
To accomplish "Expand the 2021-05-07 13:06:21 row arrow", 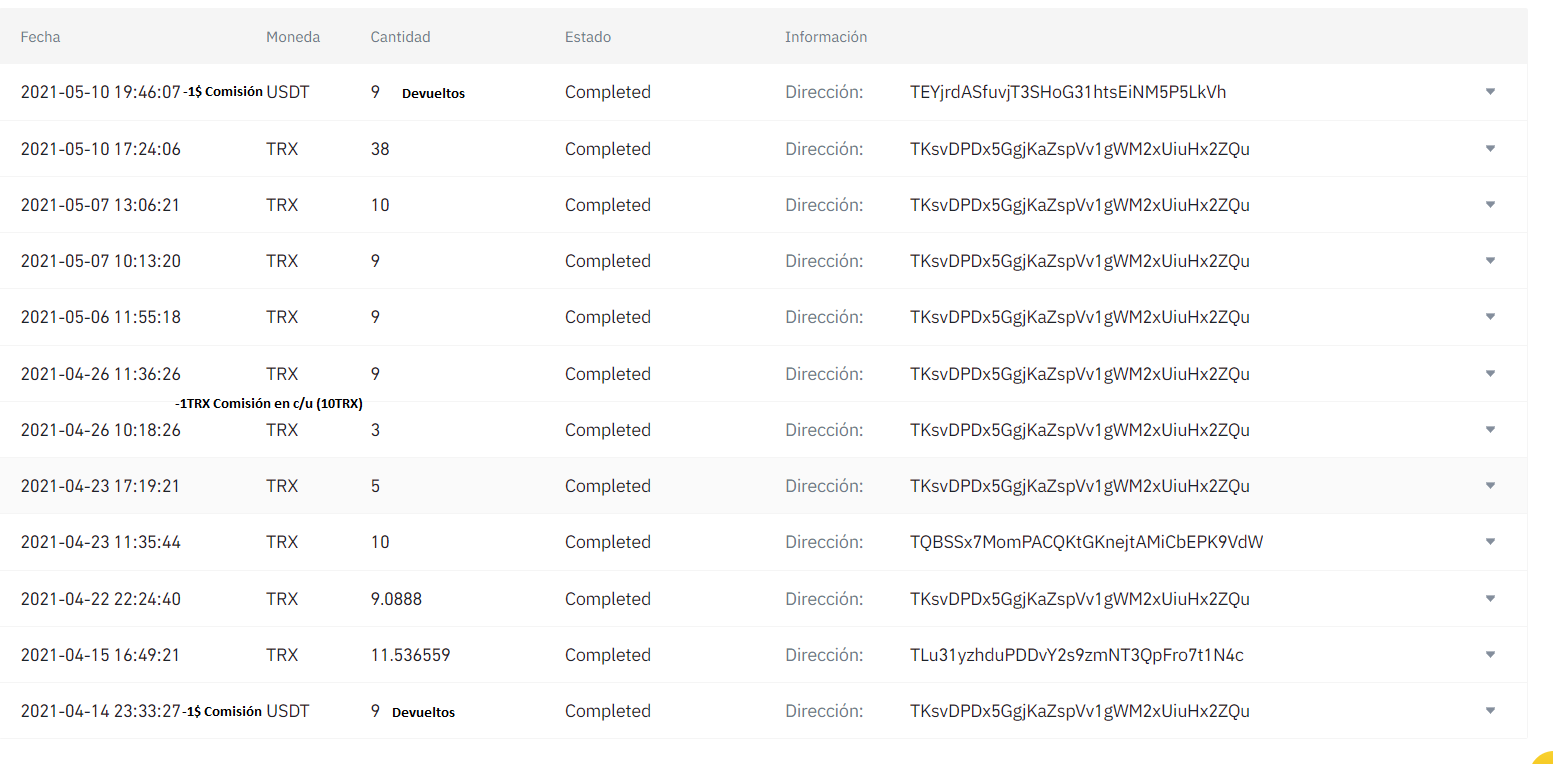I will (x=1490, y=205).
